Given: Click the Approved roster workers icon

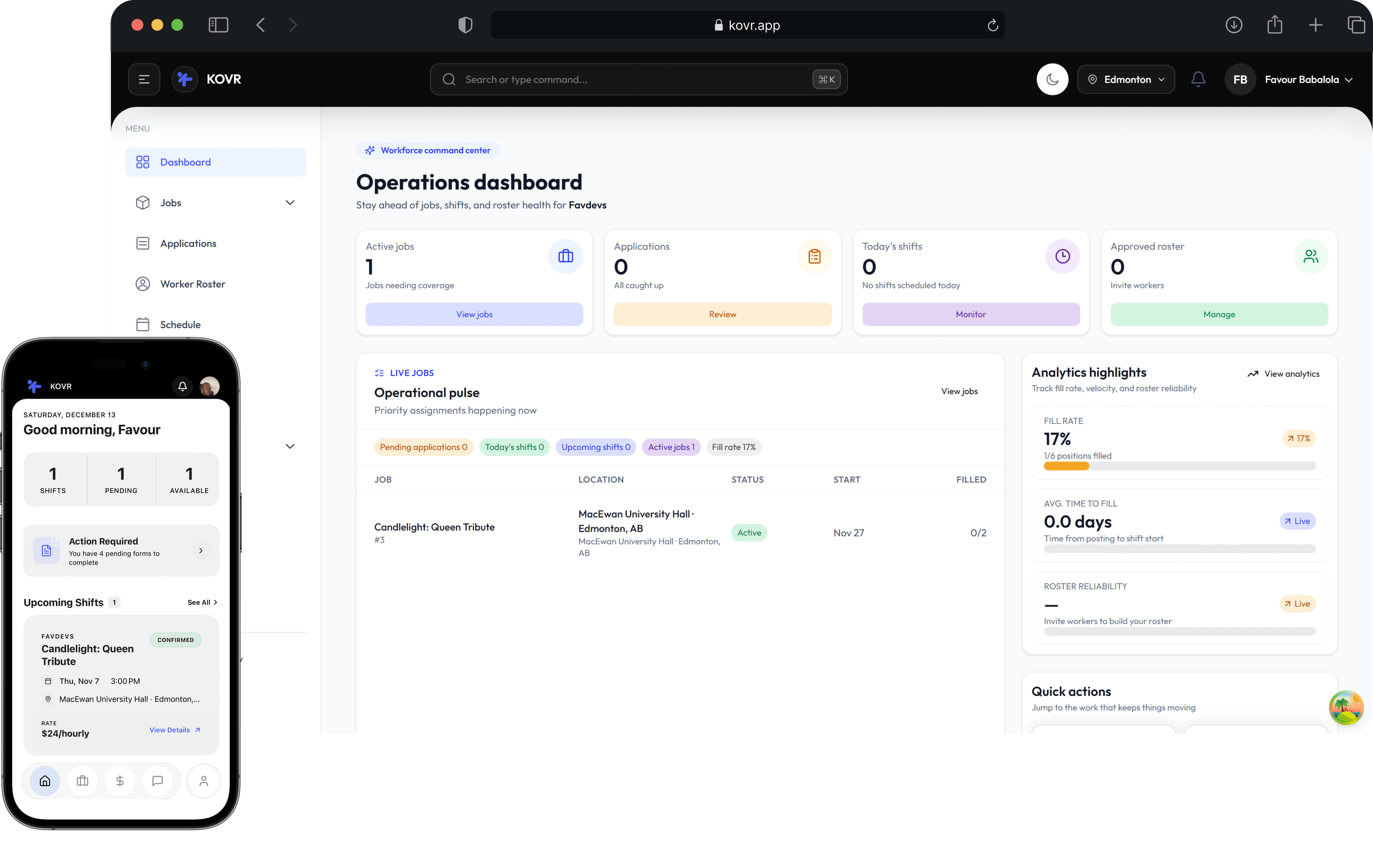Looking at the screenshot, I should (x=1310, y=256).
